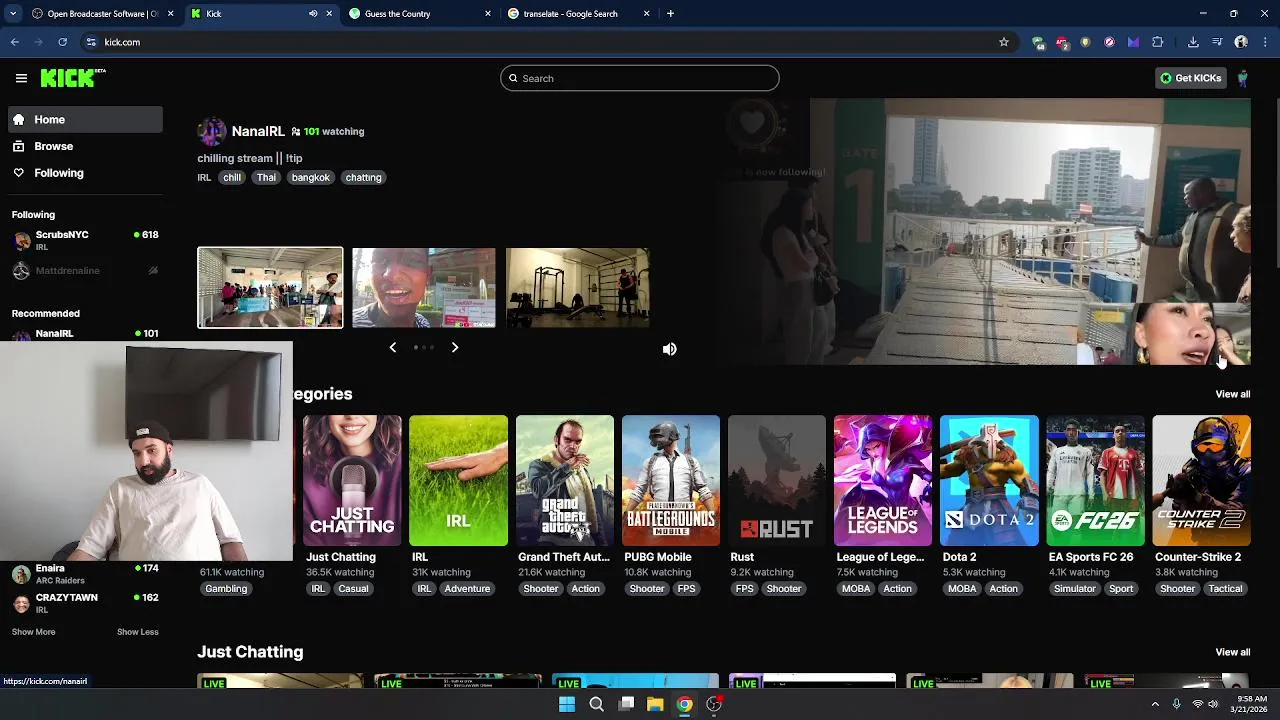Open the Windows Start menu
The image size is (1280, 720).
pos(567,704)
